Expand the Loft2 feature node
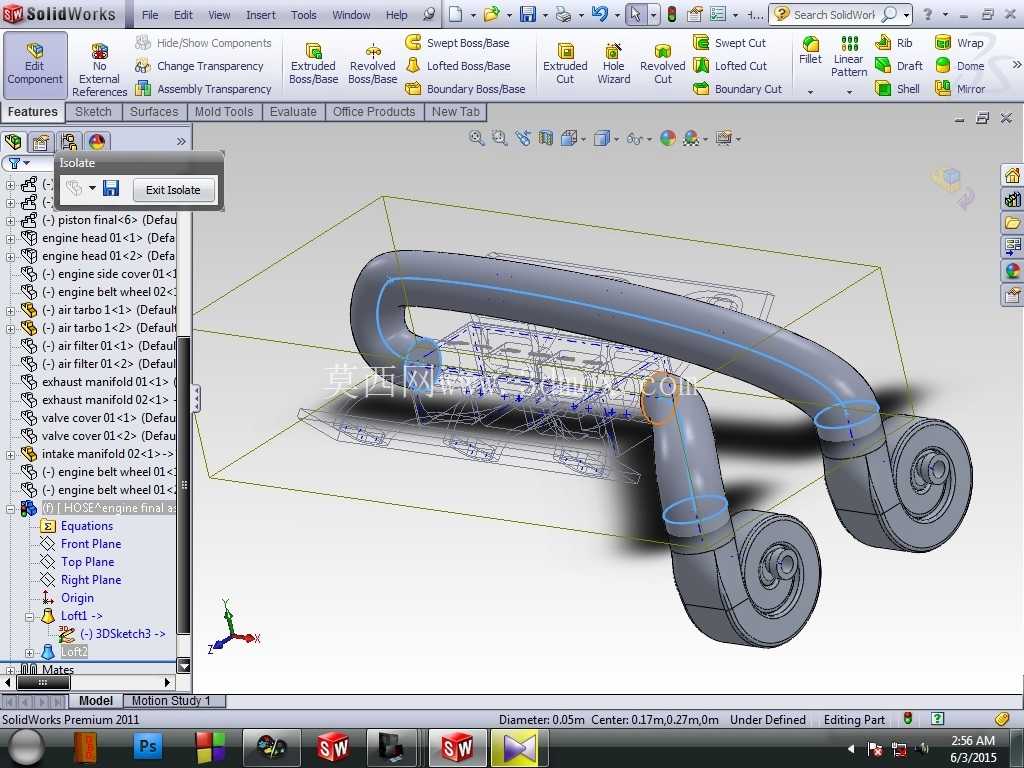This screenshot has width=1024, height=768. pos(29,652)
